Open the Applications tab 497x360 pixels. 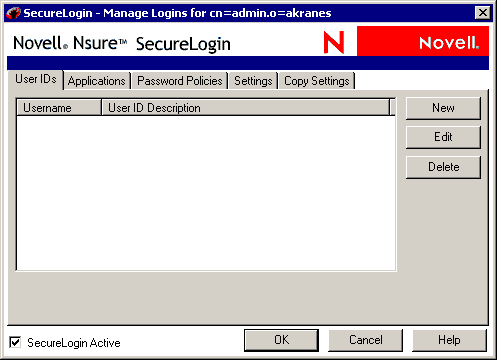(97, 81)
